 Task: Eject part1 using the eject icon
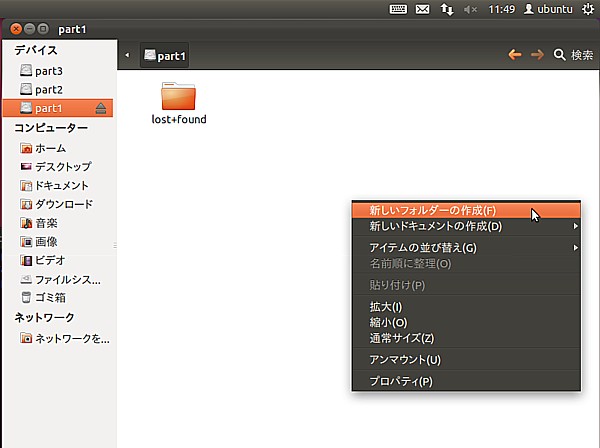point(101,108)
